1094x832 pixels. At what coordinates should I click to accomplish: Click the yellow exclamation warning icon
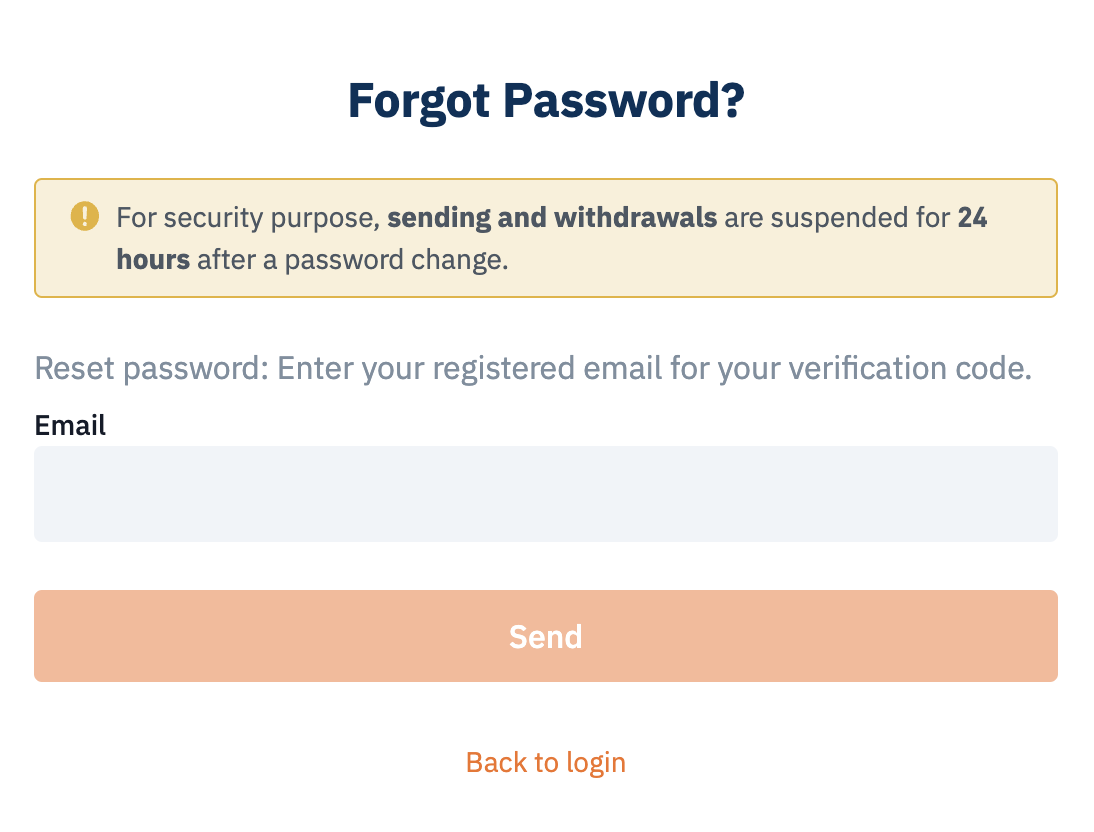84,216
